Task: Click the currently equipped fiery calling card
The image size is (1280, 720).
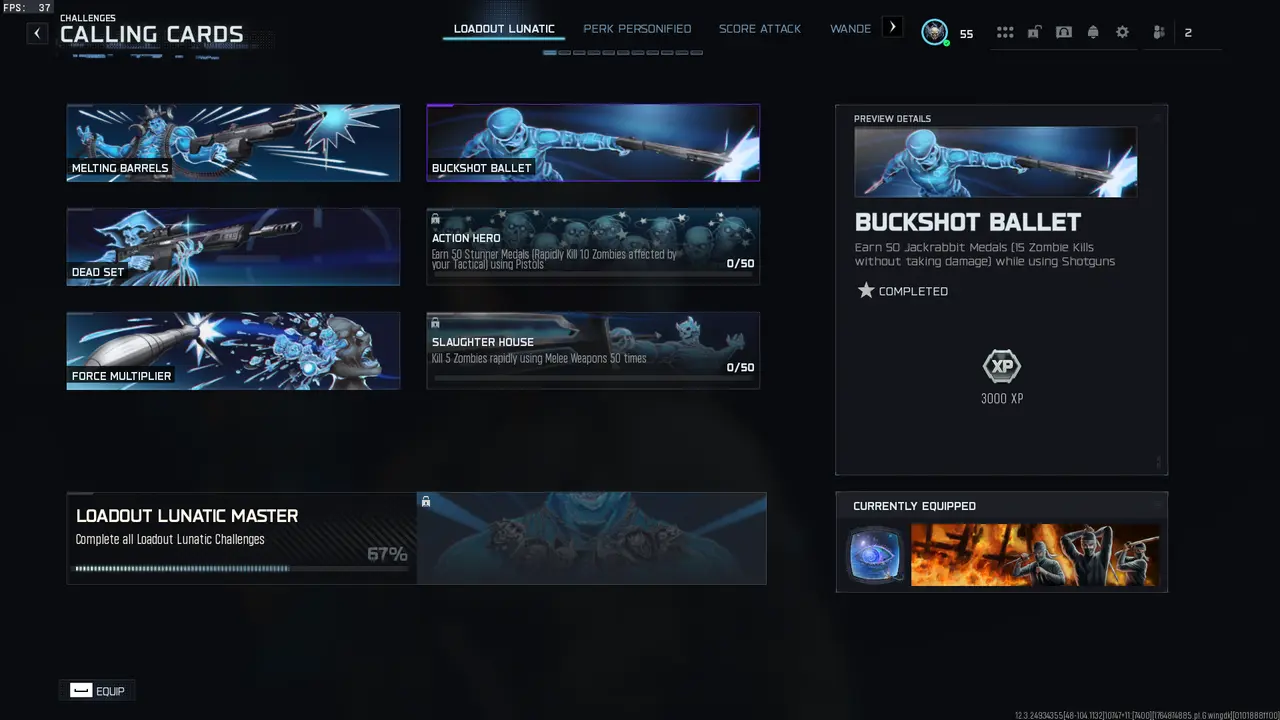Action: tap(1035, 555)
